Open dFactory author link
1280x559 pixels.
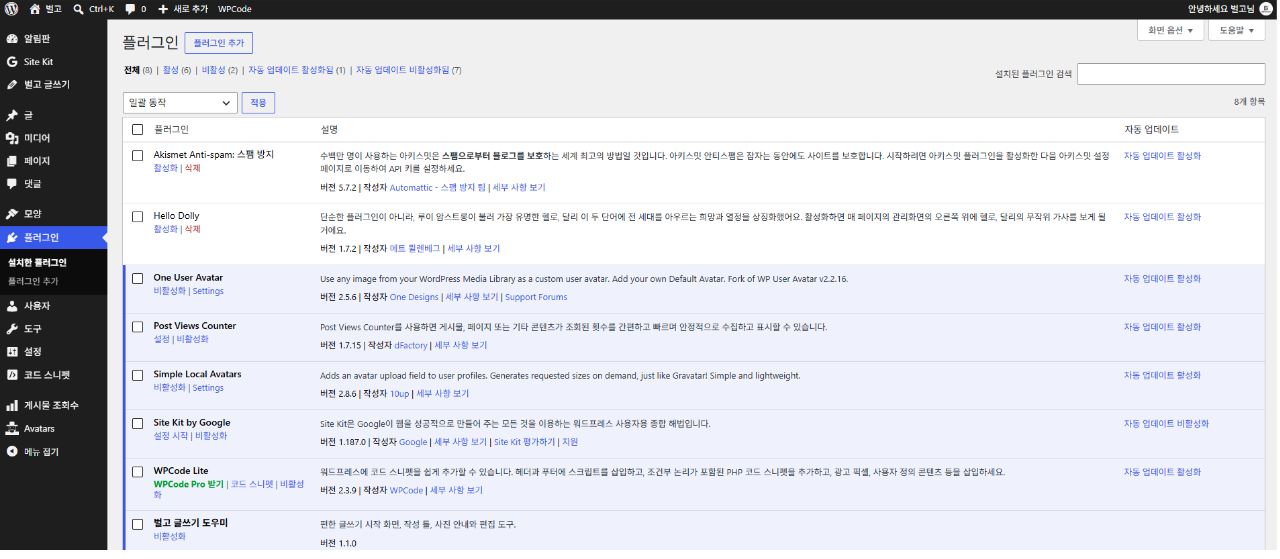click(411, 346)
